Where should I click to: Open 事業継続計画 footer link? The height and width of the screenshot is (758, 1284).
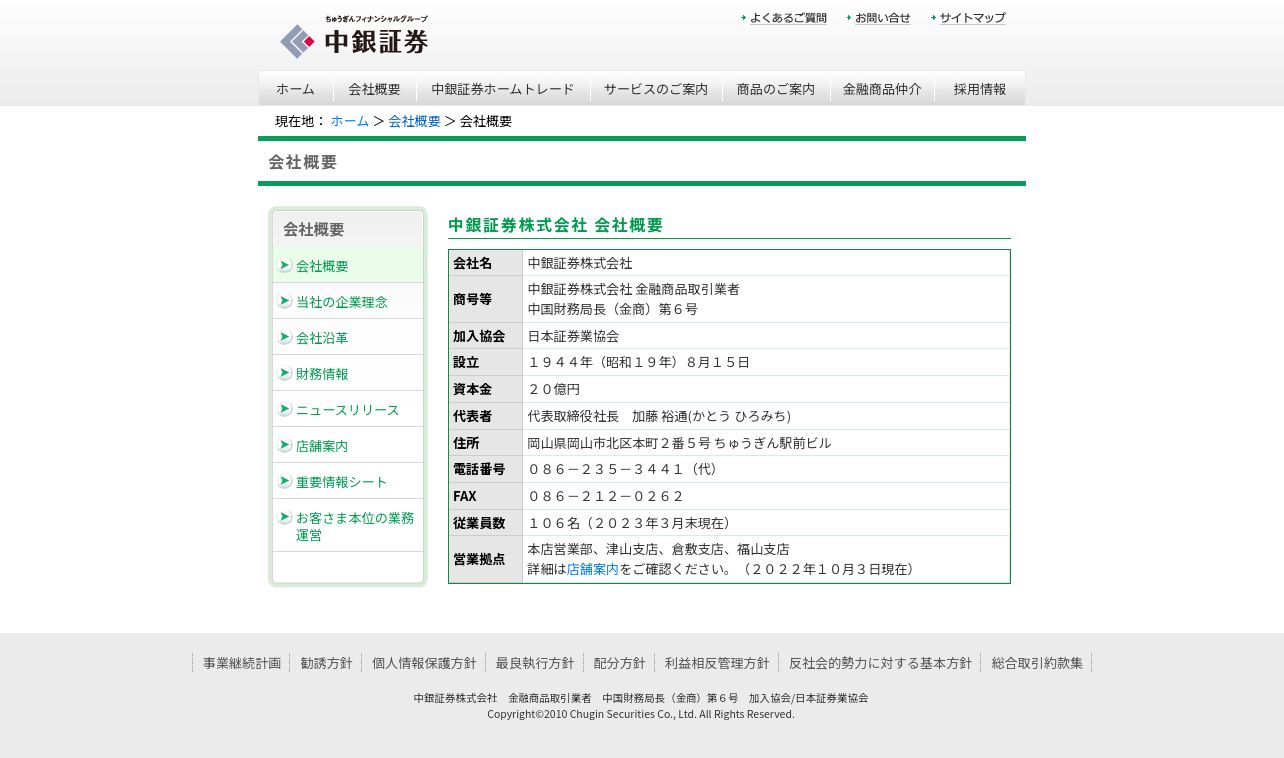point(242,663)
